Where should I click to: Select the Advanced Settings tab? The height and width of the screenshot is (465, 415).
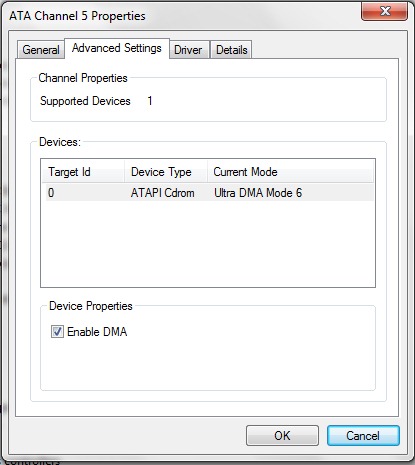pyautogui.click(x=117, y=48)
